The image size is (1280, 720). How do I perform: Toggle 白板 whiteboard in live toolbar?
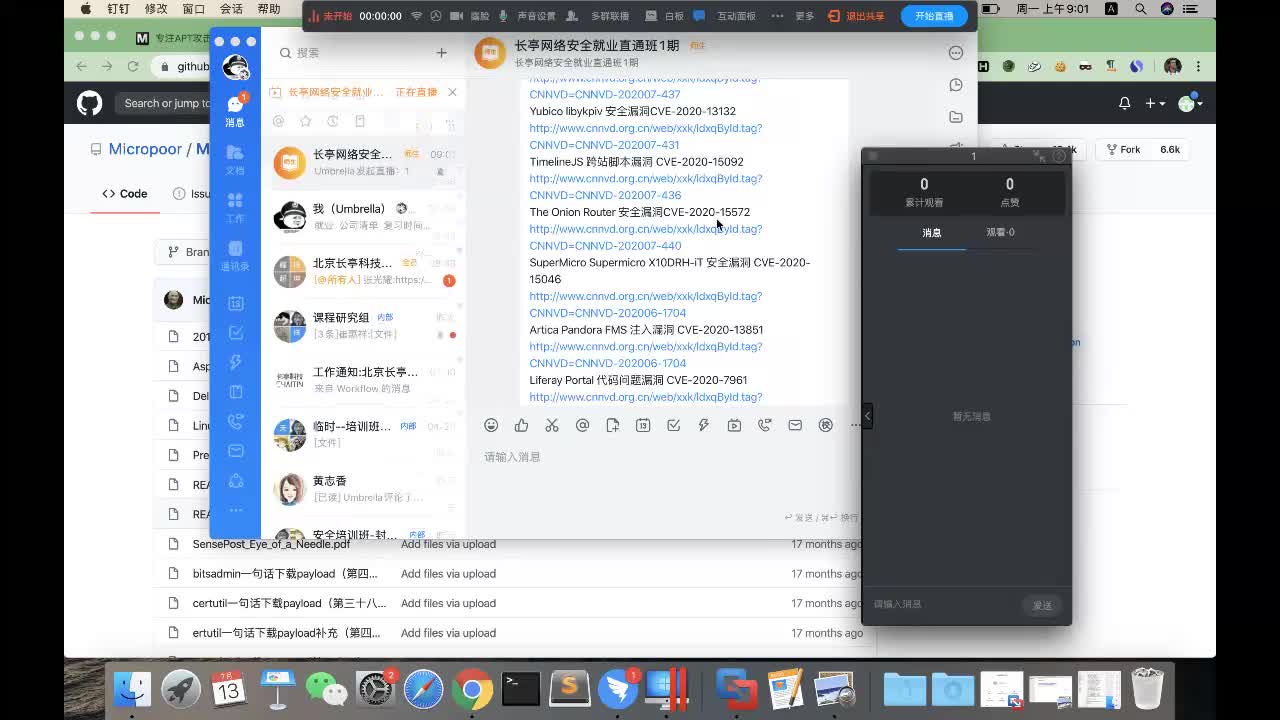point(665,16)
